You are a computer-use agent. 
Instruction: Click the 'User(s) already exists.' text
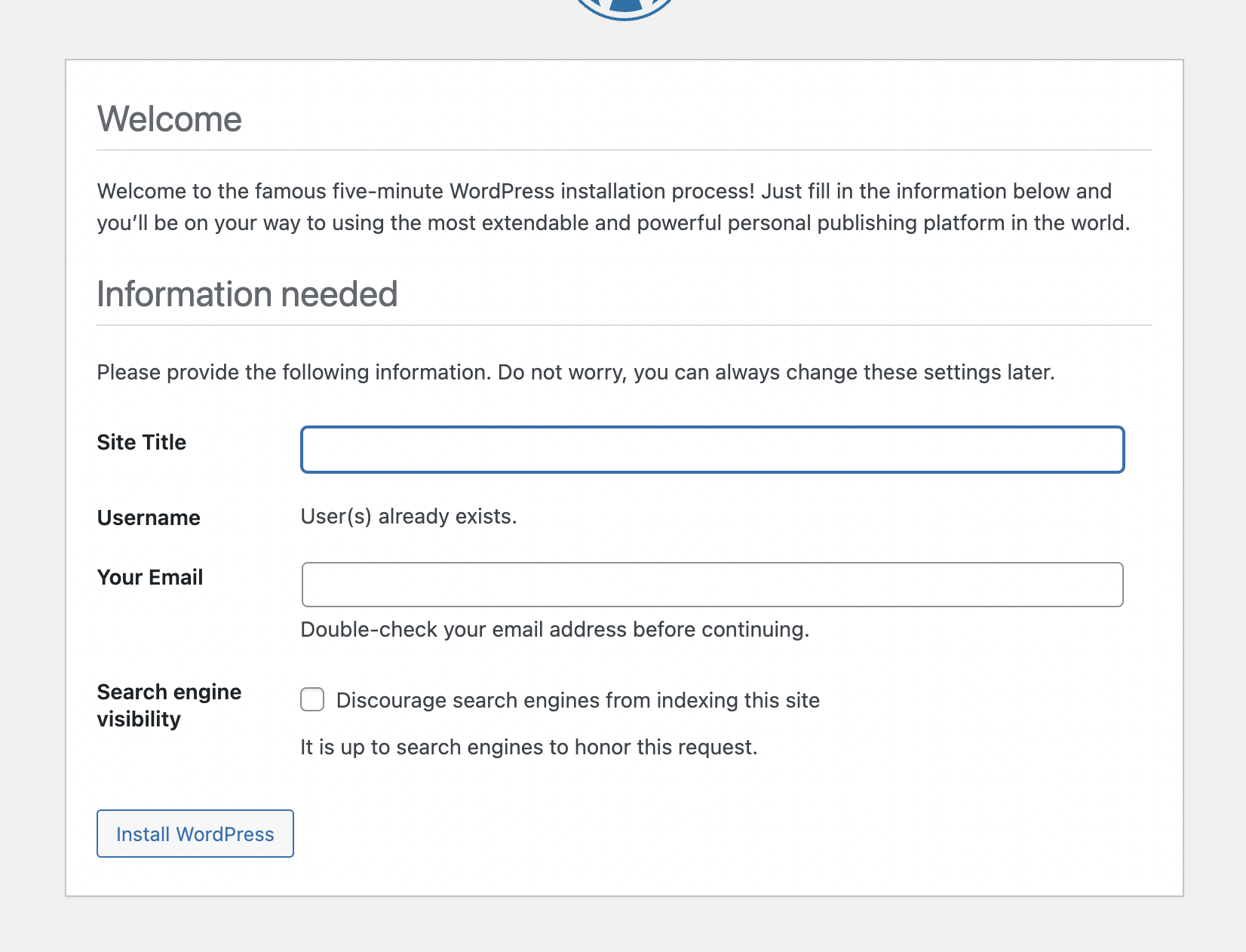tap(409, 516)
